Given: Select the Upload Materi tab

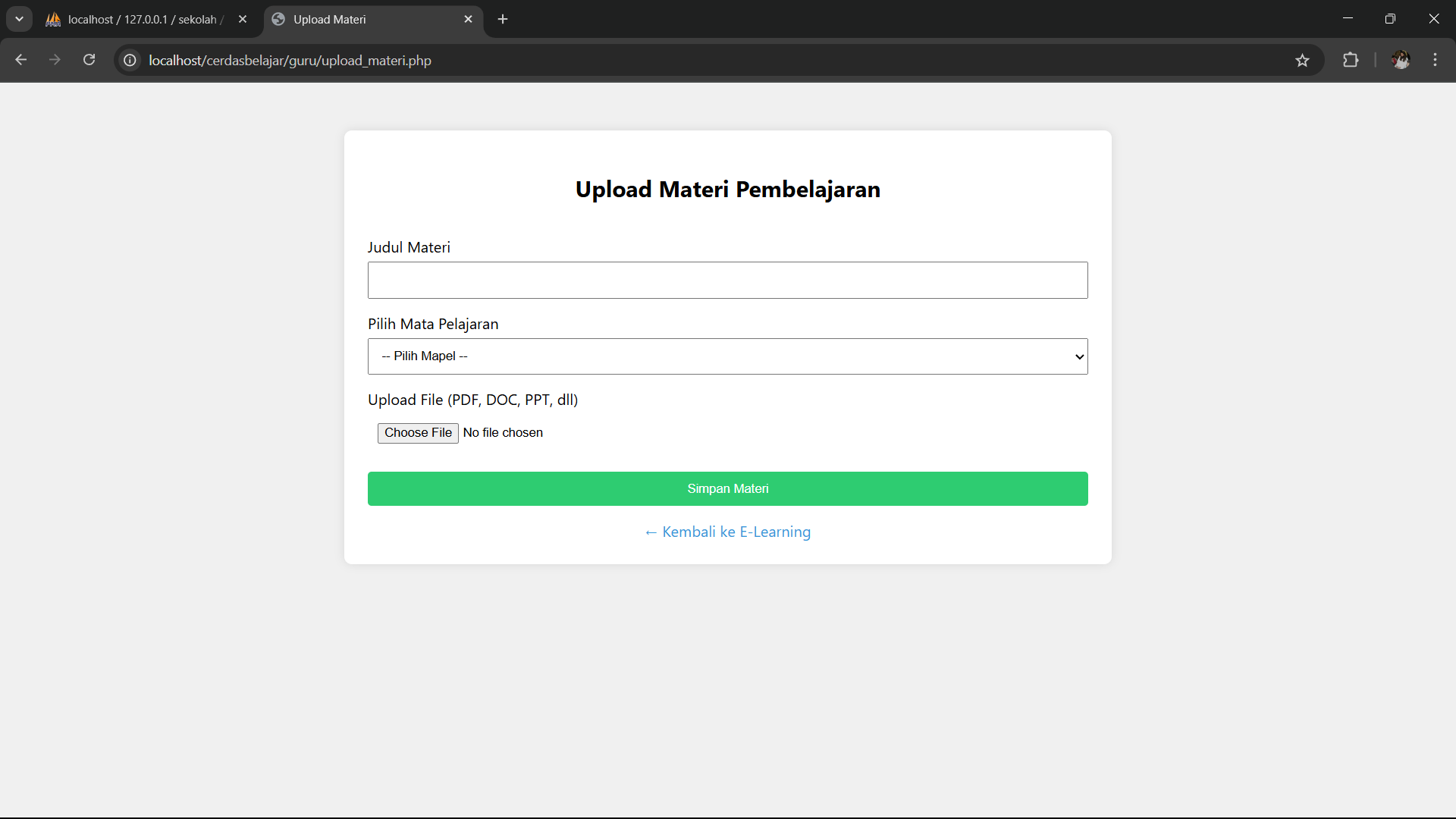Looking at the screenshot, I should click(x=364, y=20).
